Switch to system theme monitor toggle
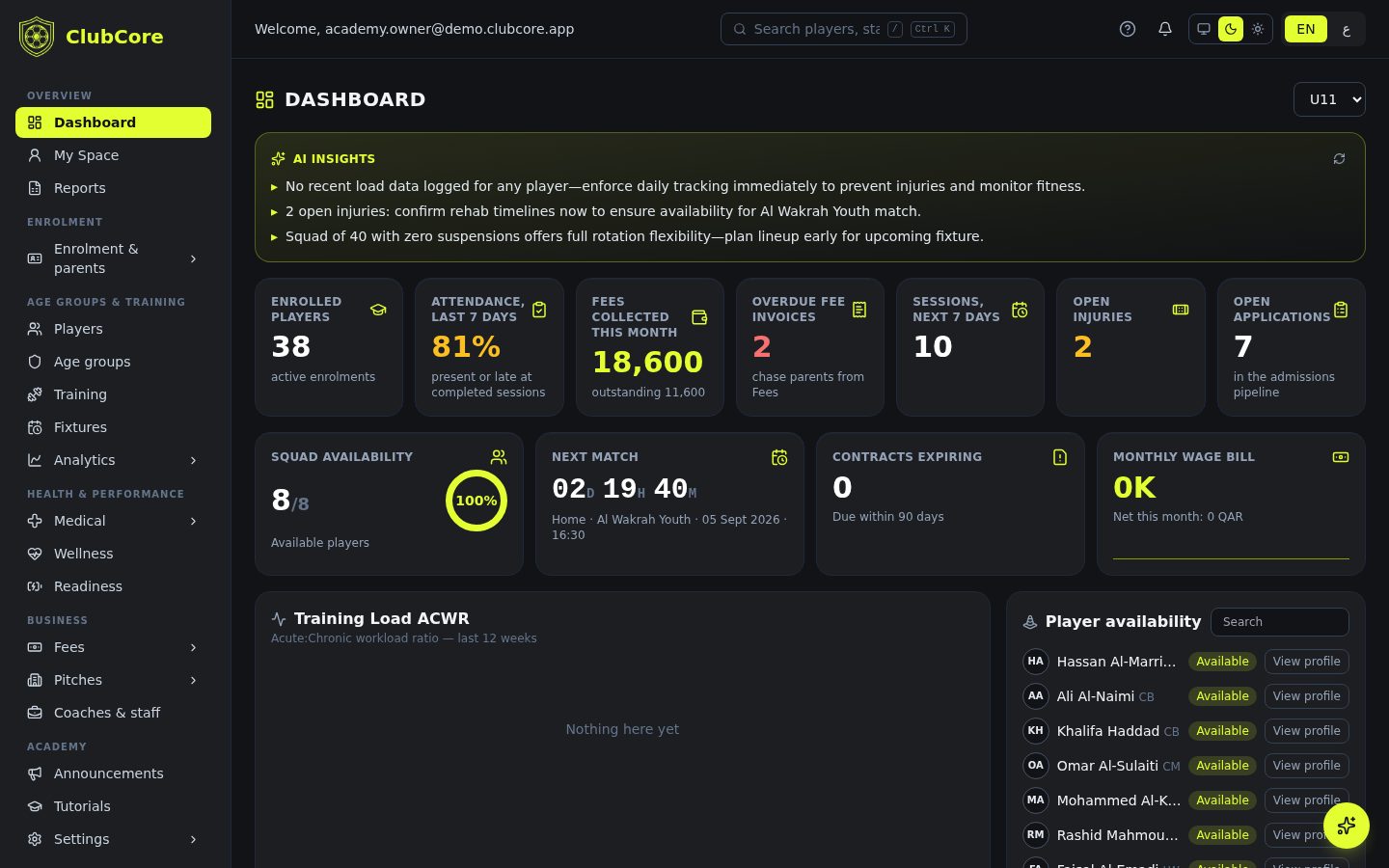The width and height of the screenshot is (1389, 868). 1204,29
